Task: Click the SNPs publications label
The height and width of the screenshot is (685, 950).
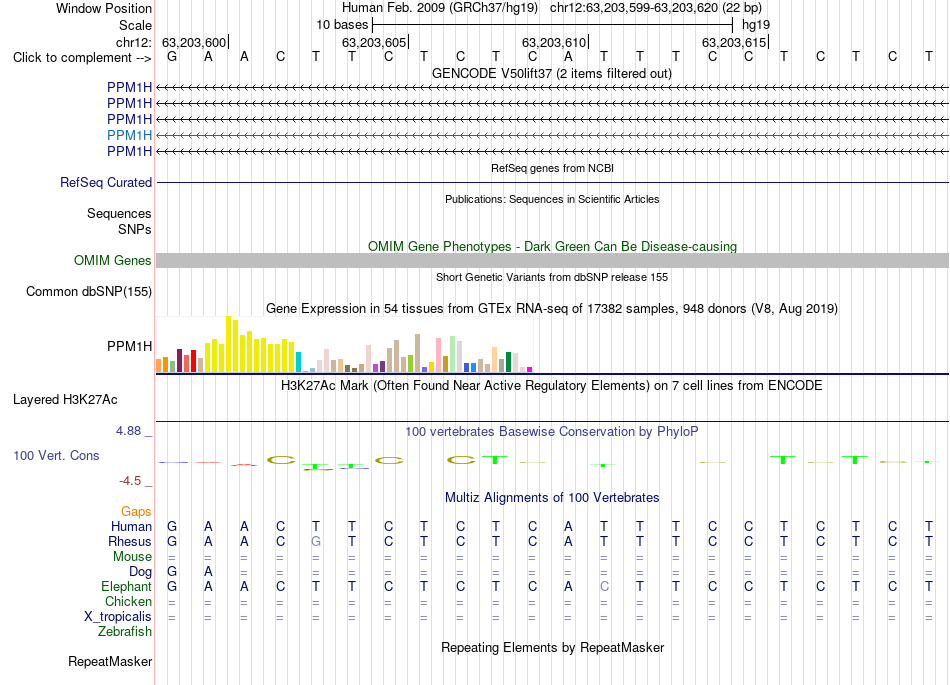Action: (135, 230)
